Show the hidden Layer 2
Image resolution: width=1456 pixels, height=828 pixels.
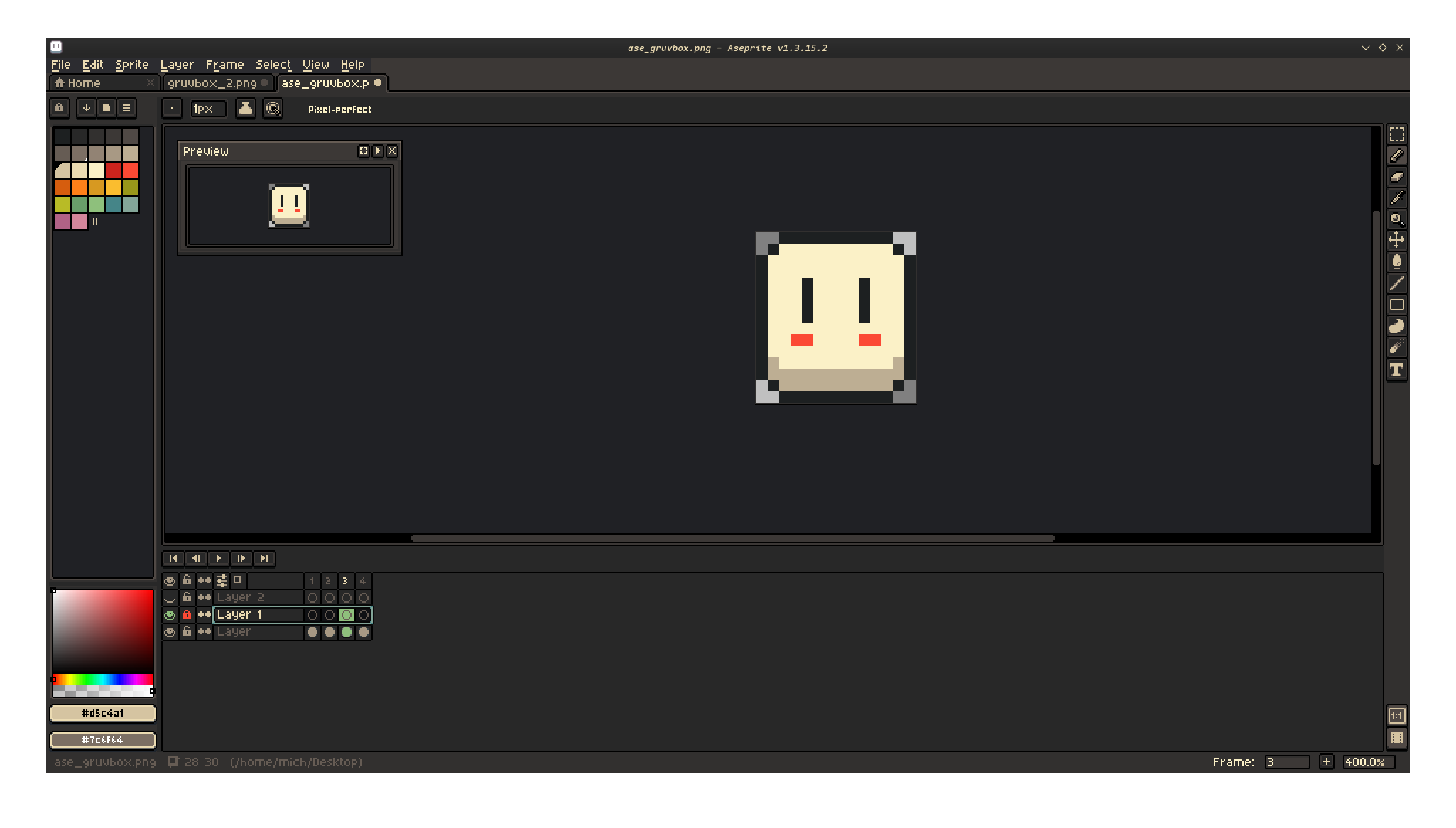[x=170, y=598]
